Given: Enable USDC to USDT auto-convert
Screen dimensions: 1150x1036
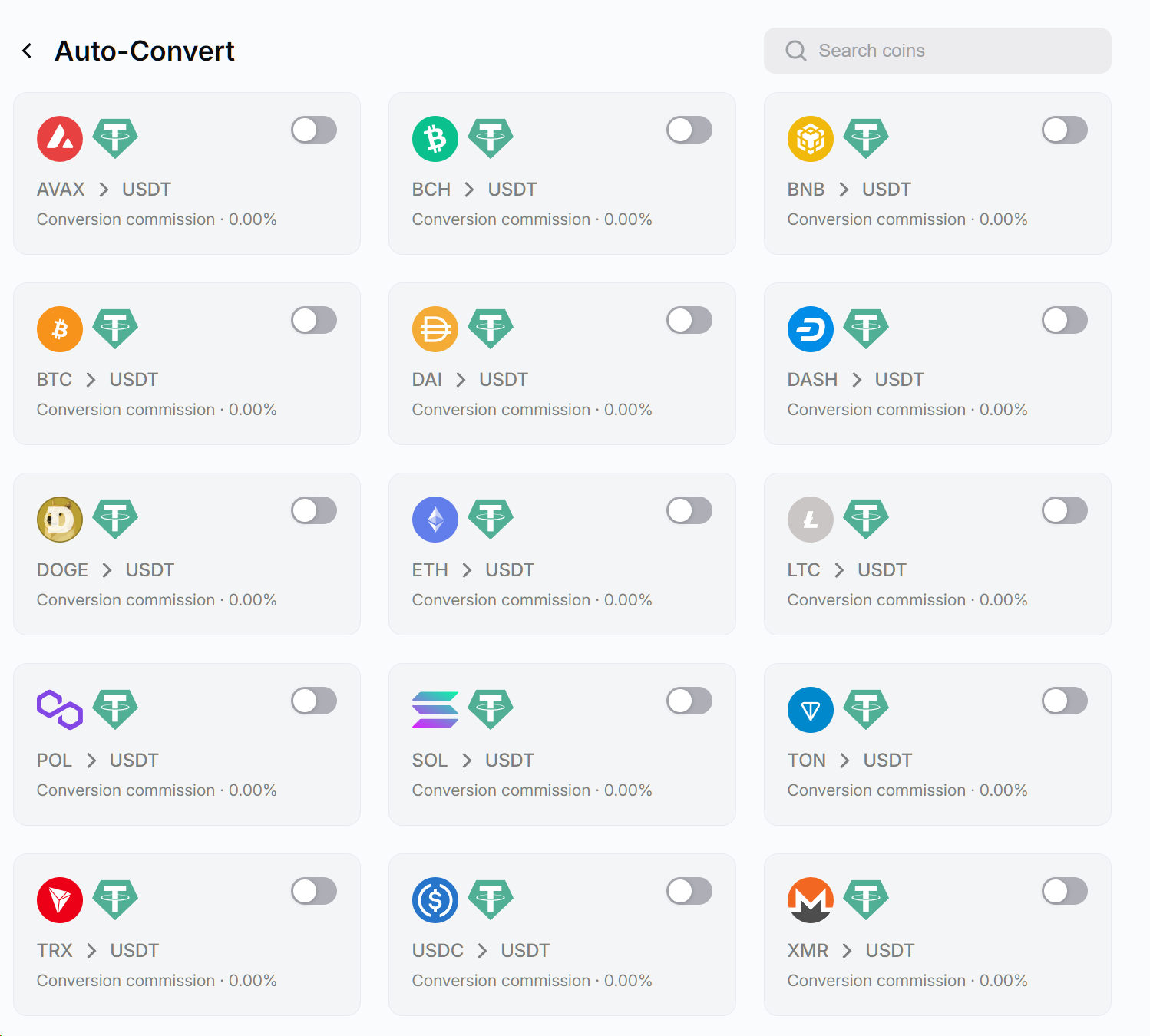Looking at the screenshot, I should 689,891.
